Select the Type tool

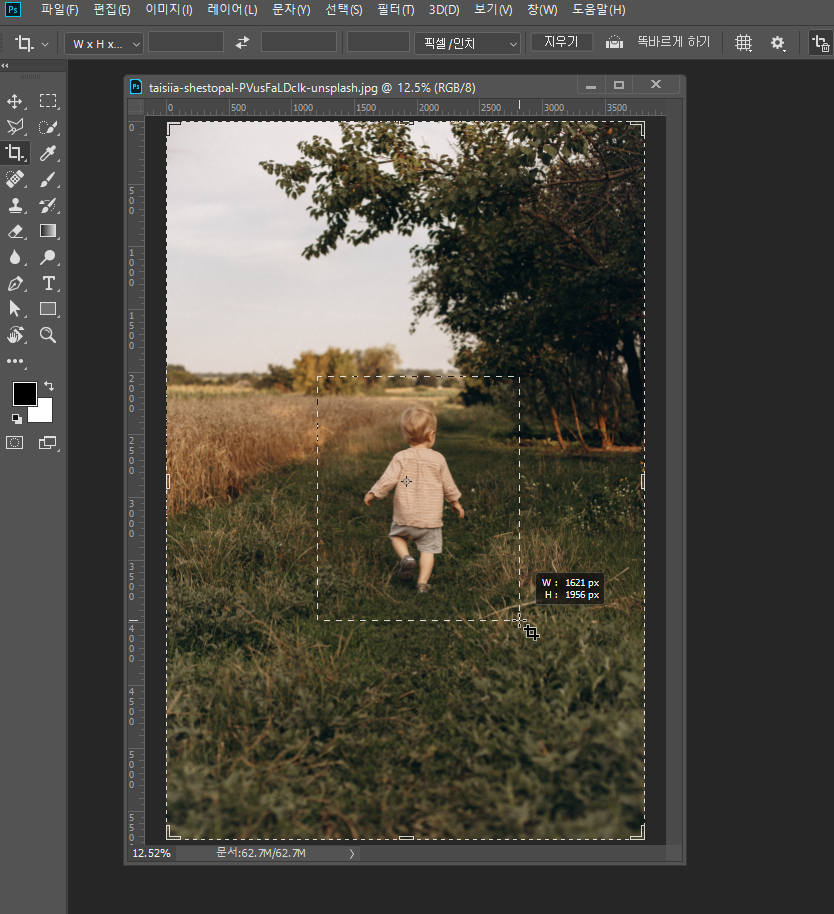tap(48, 283)
